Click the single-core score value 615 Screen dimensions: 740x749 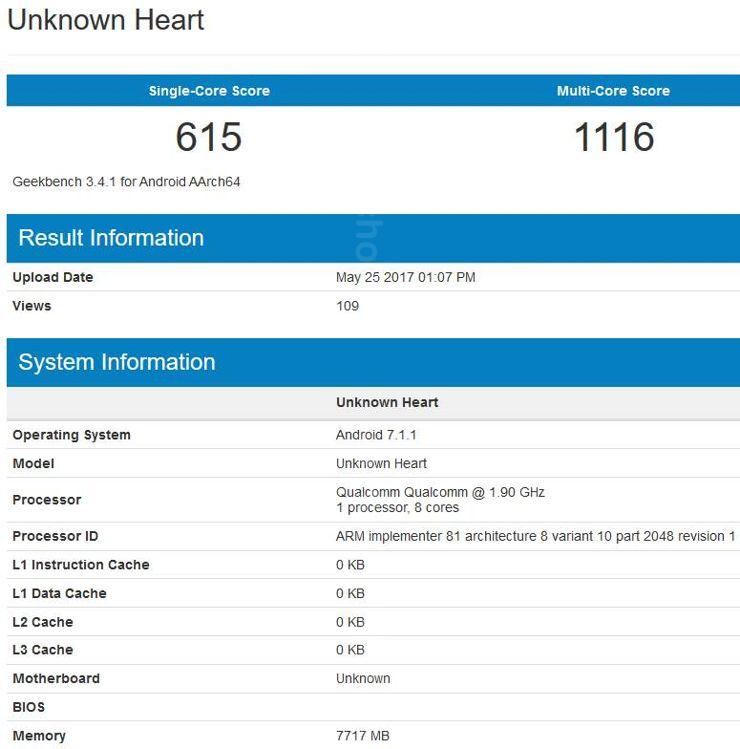[x=209, y=137]
